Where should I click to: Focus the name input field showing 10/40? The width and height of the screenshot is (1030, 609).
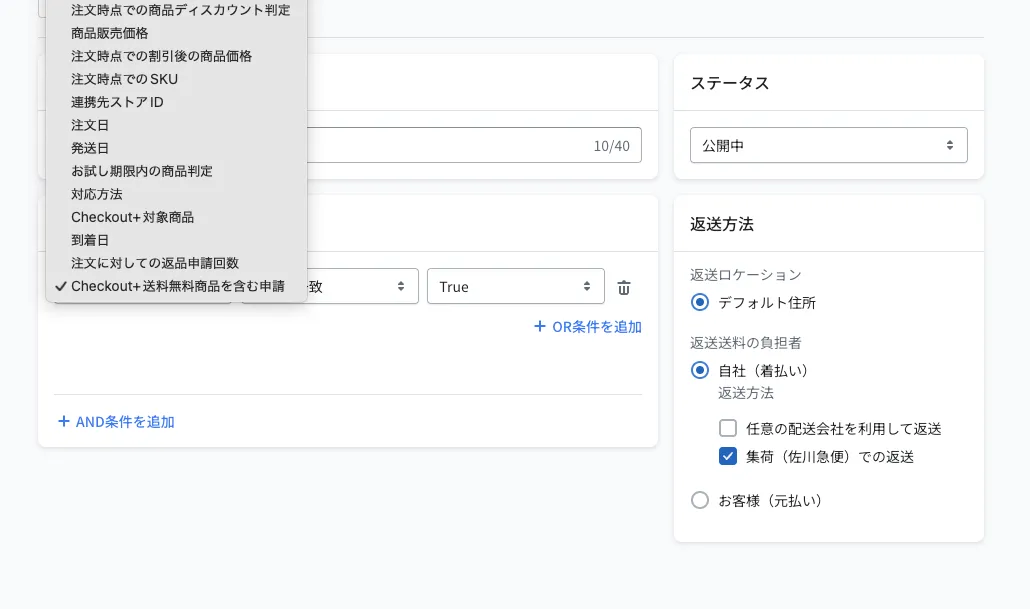coord(474,145)
